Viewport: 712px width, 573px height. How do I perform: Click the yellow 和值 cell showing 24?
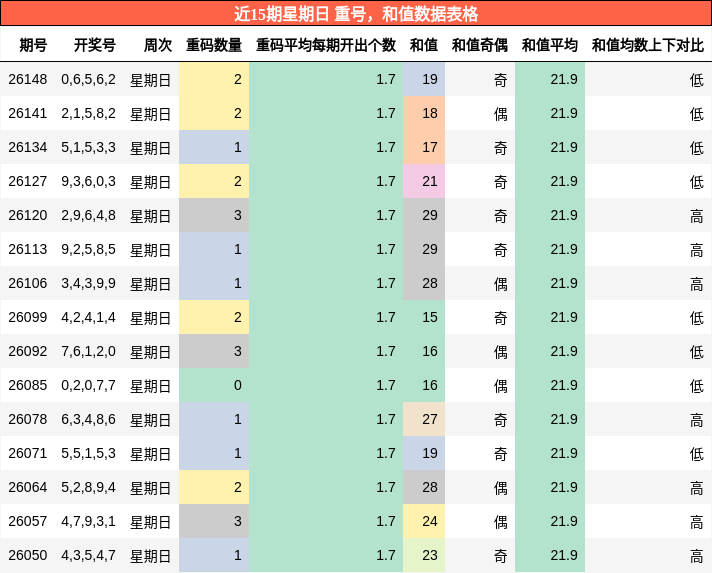tap(424, 521)
